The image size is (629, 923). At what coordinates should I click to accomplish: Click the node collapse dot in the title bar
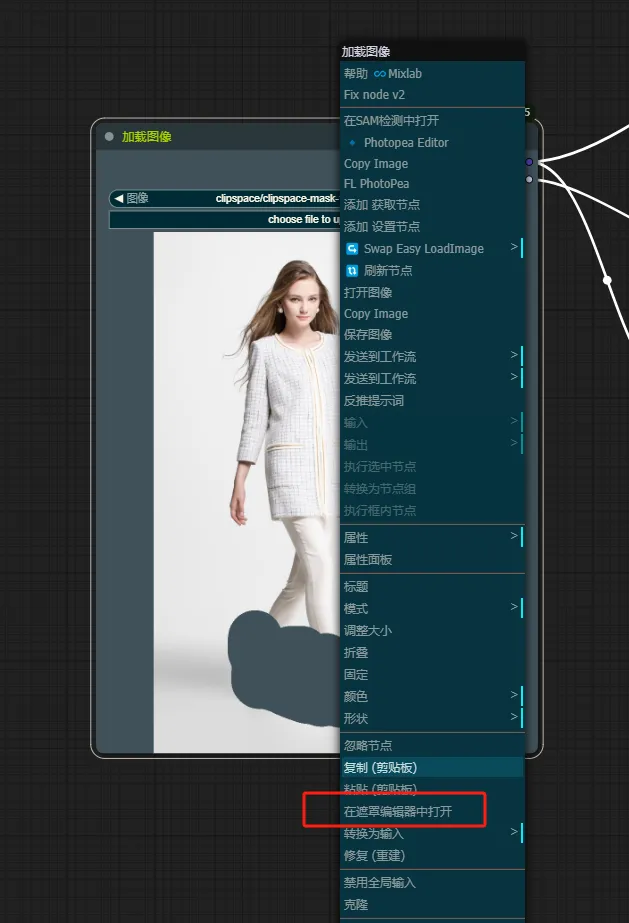tap(109, 137)
